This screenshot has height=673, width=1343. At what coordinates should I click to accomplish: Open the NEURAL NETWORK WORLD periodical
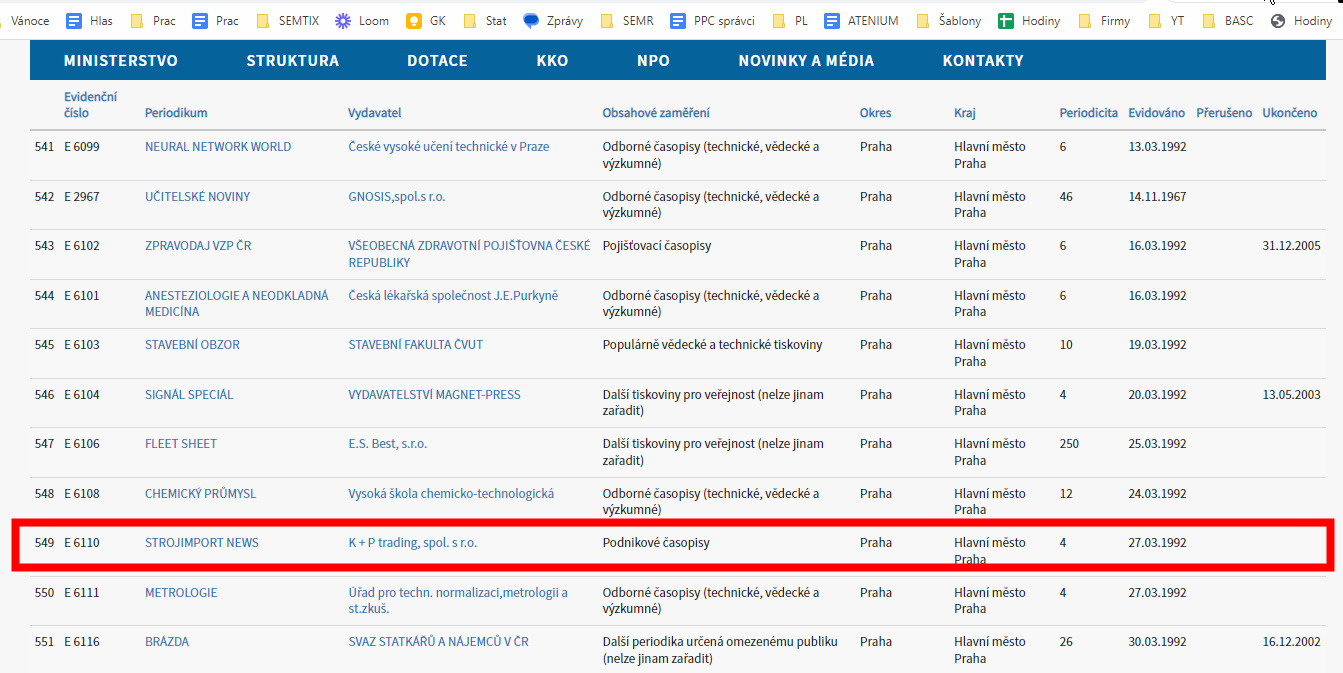218,147
